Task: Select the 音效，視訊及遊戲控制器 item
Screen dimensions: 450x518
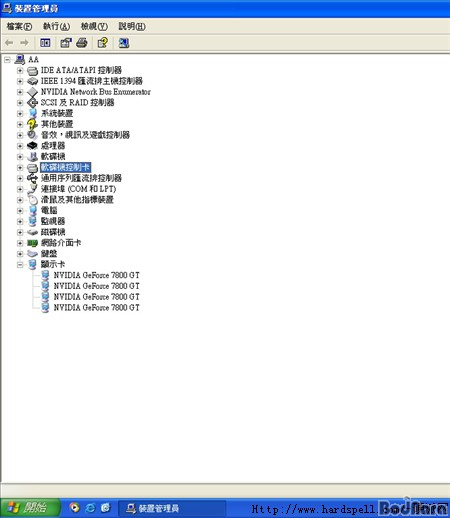Action: [85, 135]
